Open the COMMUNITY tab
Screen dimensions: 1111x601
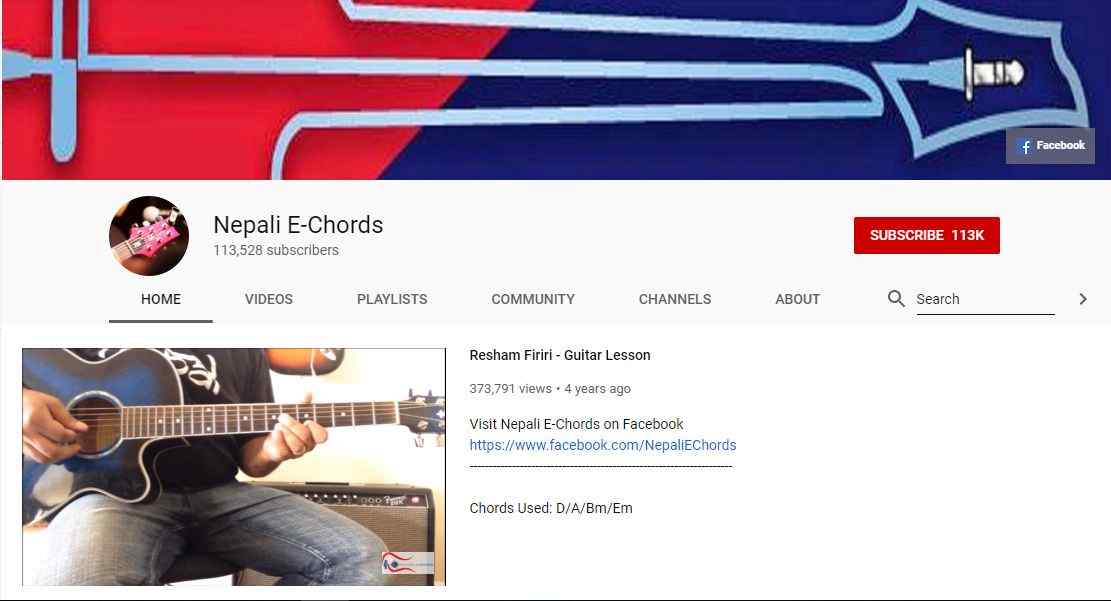pos(533,299)
